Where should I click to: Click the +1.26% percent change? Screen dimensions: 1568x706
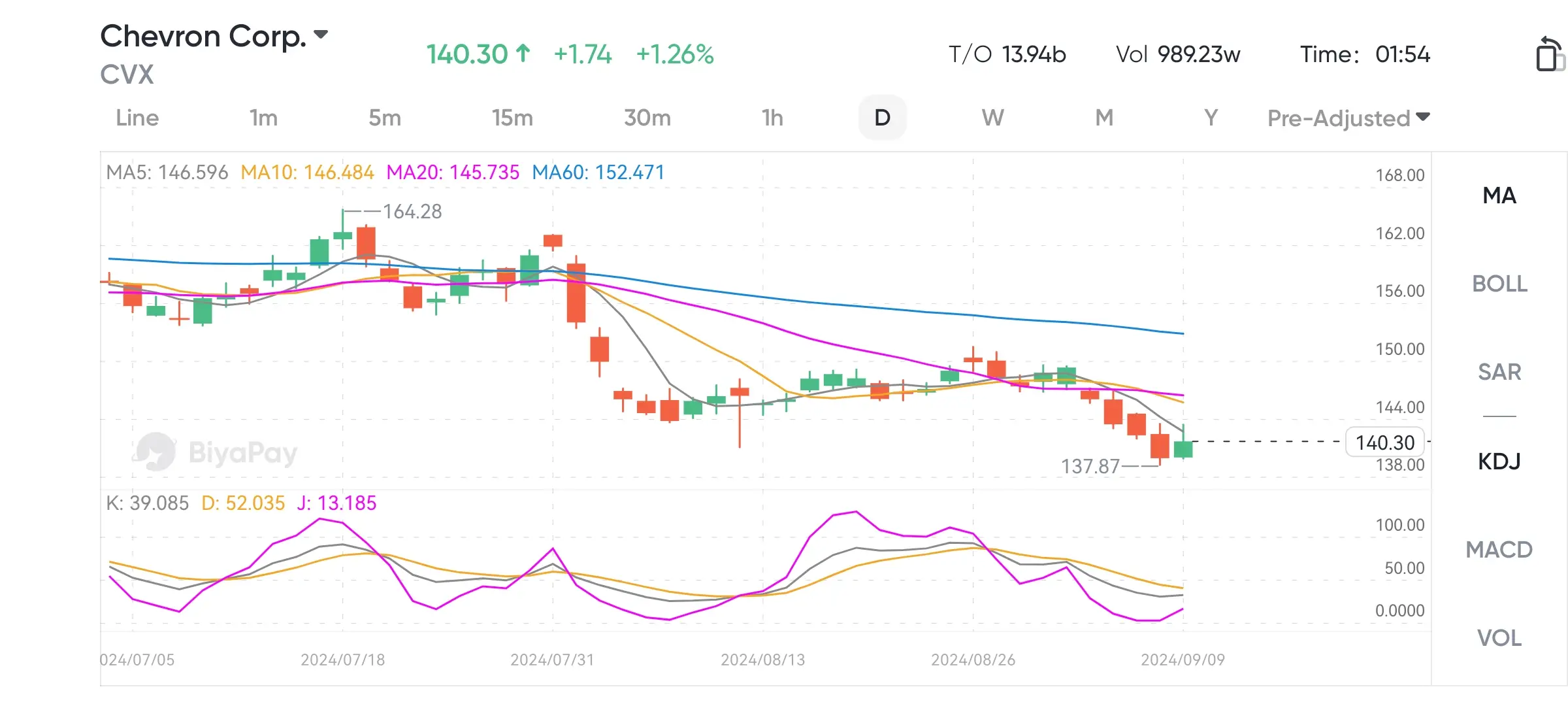point(675,54)
